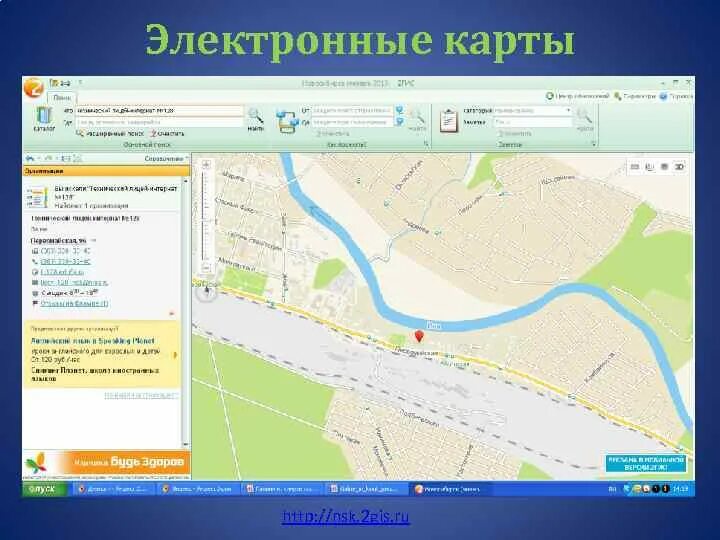Show address Первомайская, 96 on the map
This screenshot has height=540, width=720.
tap(58, 240)
